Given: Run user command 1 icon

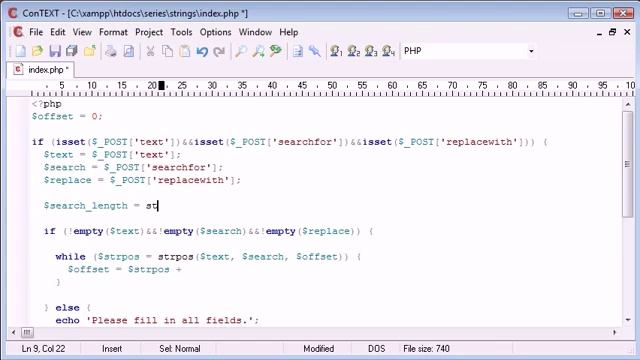Looking at the screenshot, I should (336, 51).
